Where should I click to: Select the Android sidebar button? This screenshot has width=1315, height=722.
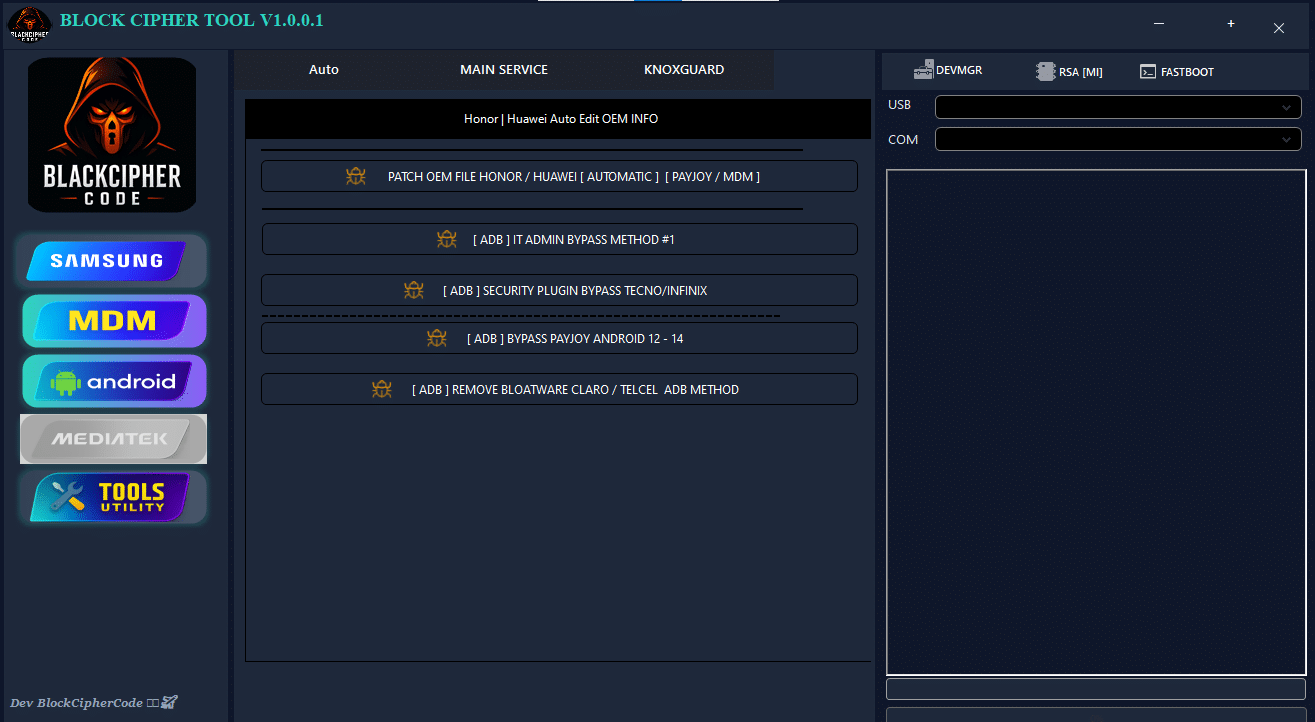click(113, 381)
